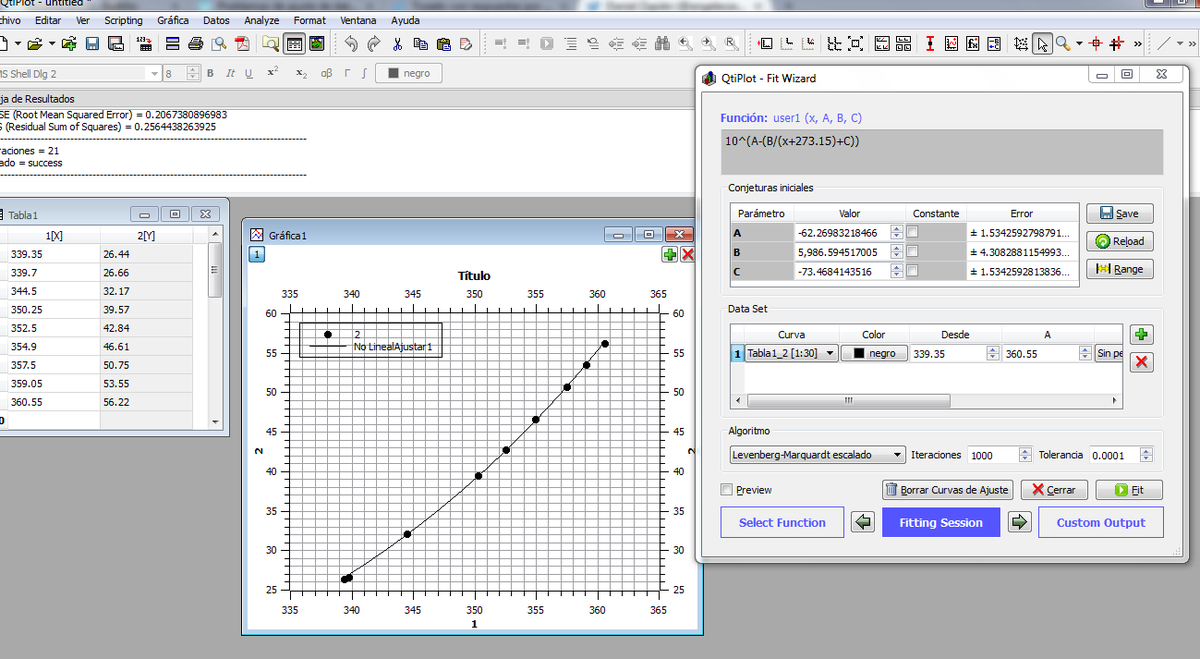
Task: Export via the PDF icon
Action: 241,44
